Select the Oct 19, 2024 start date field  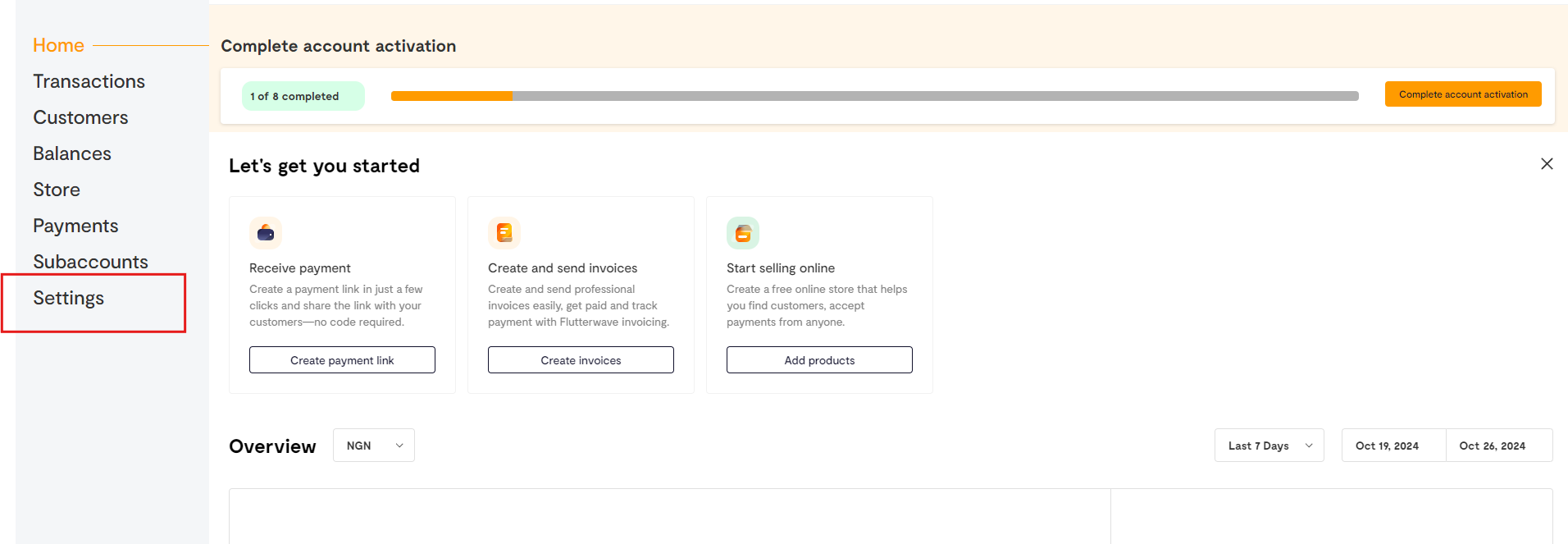[1393, 446]
